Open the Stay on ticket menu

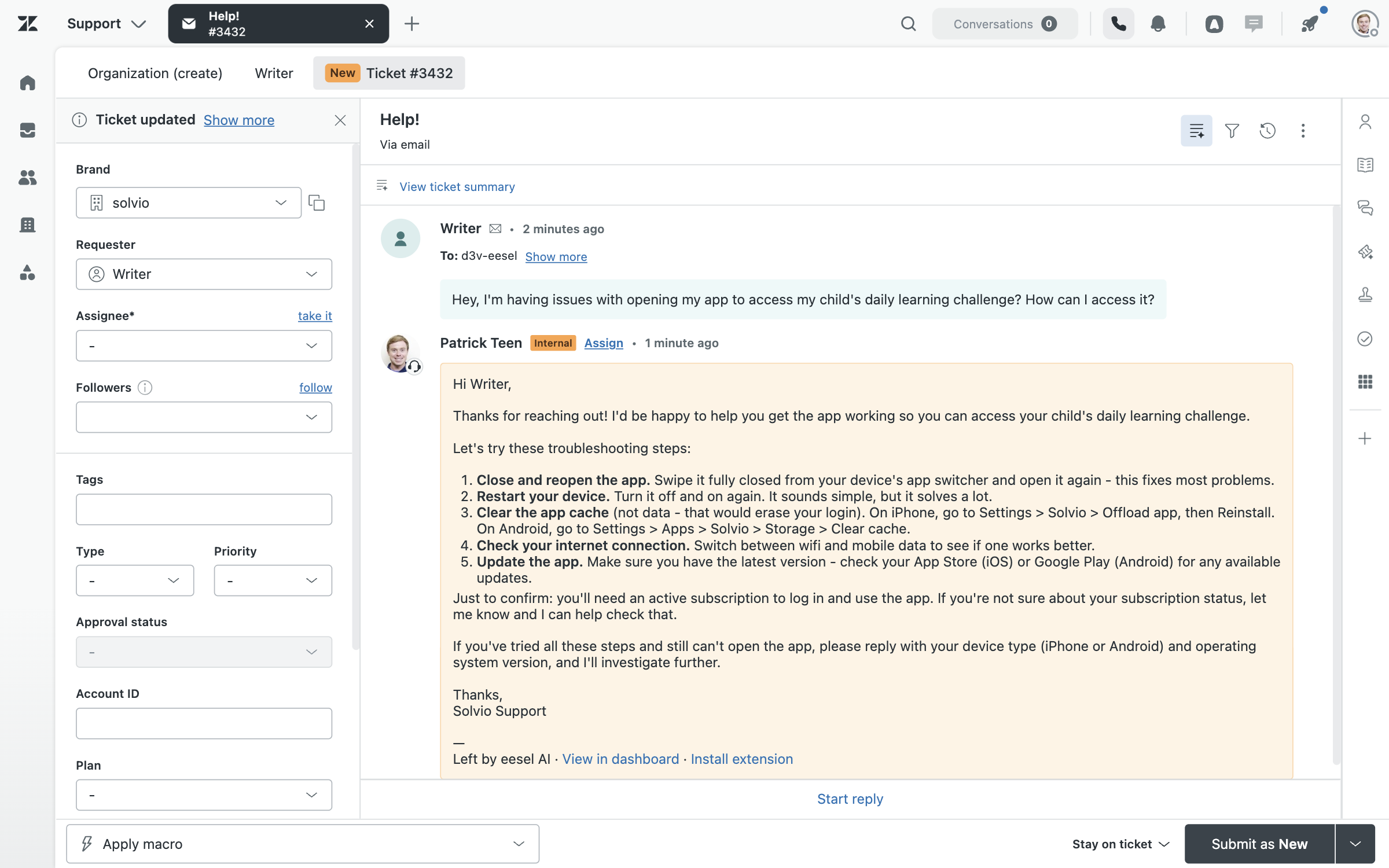(x=1120, y=844)
